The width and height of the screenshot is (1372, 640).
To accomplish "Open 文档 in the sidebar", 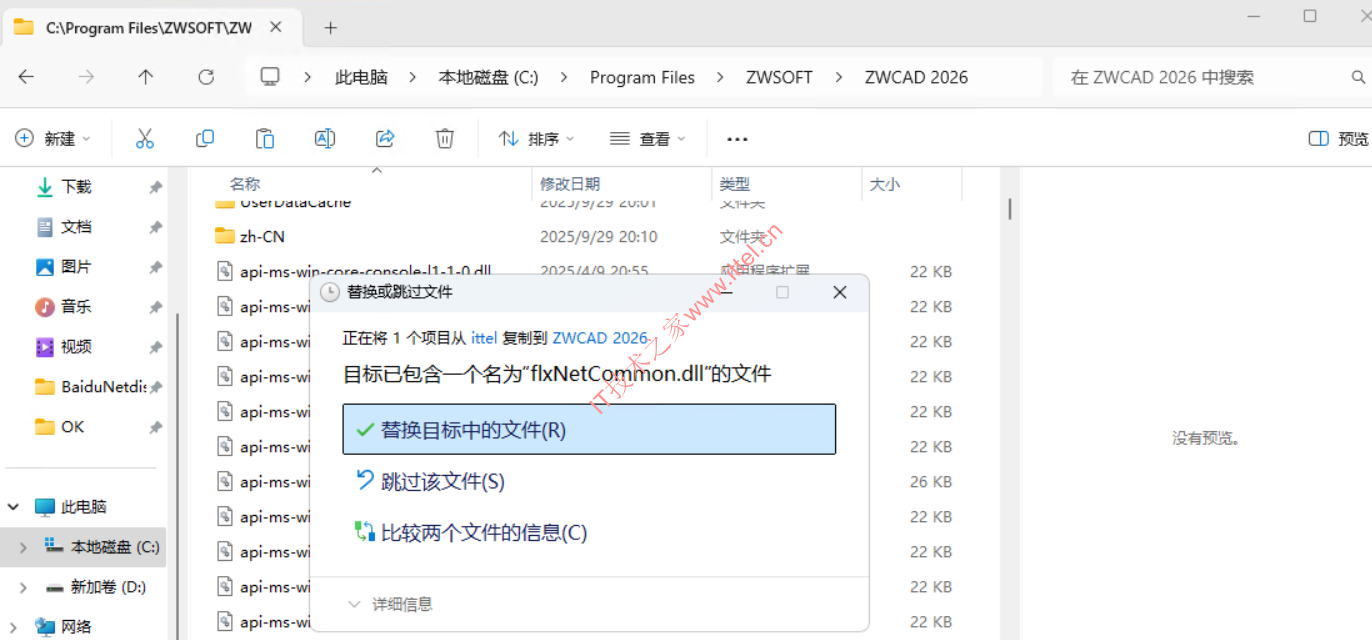I will tap(76, 227).
